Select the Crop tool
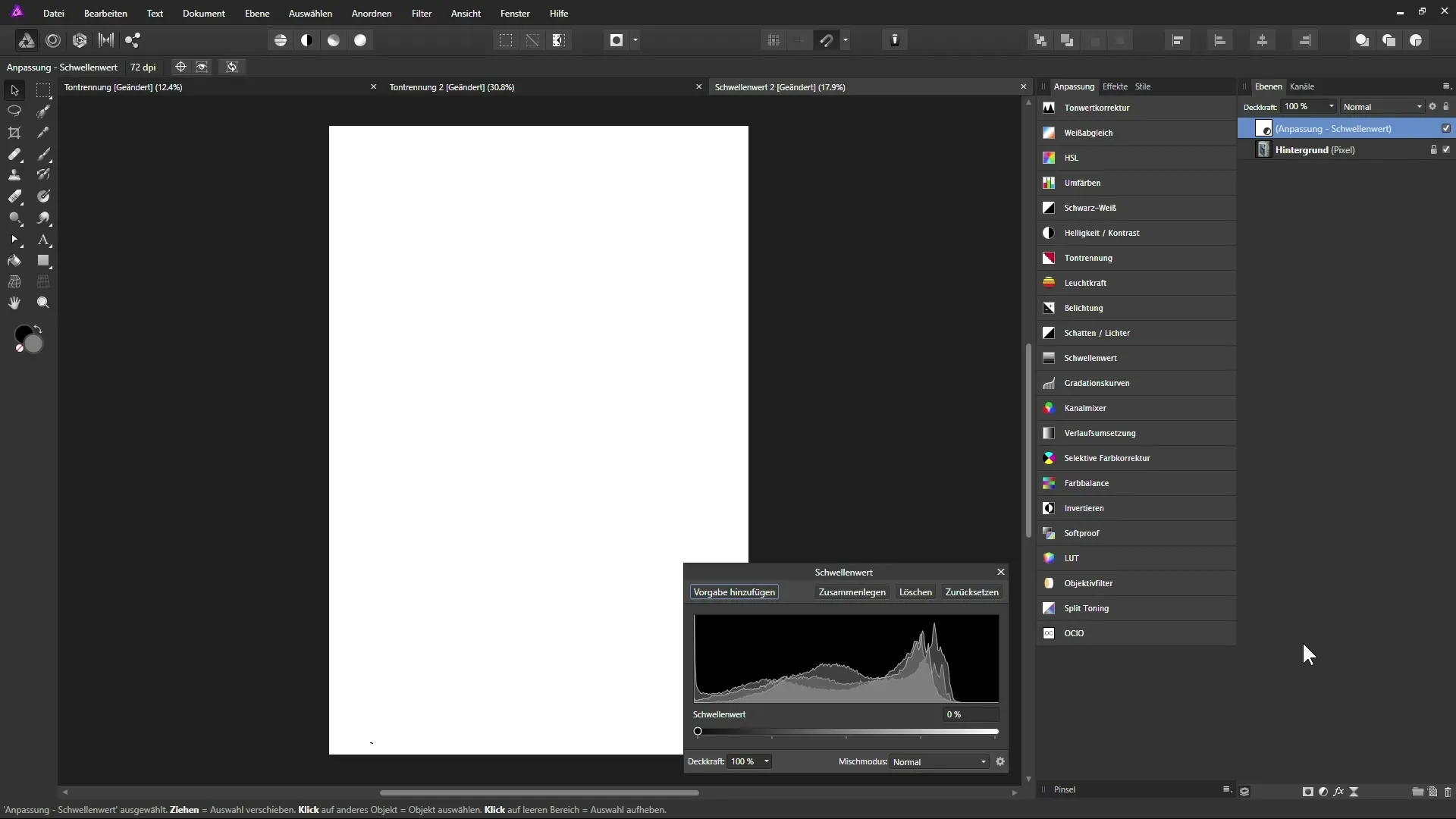This screenshot has width=1456, height=819. 14,133
